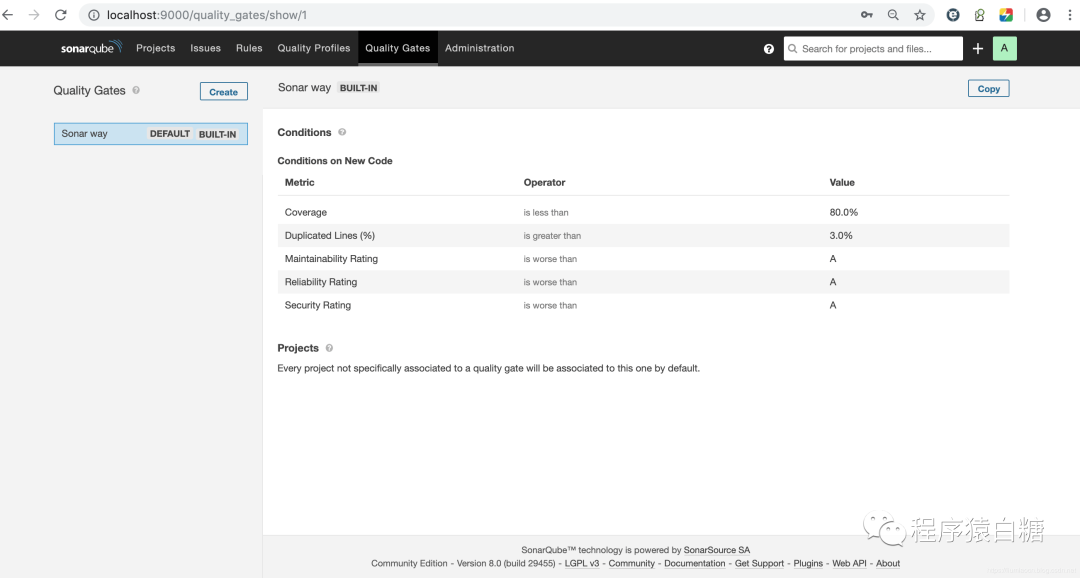Click the Coverage metric row
Image resolution: width=1080 pixels, height=578 pixels.
coord(643,212)
